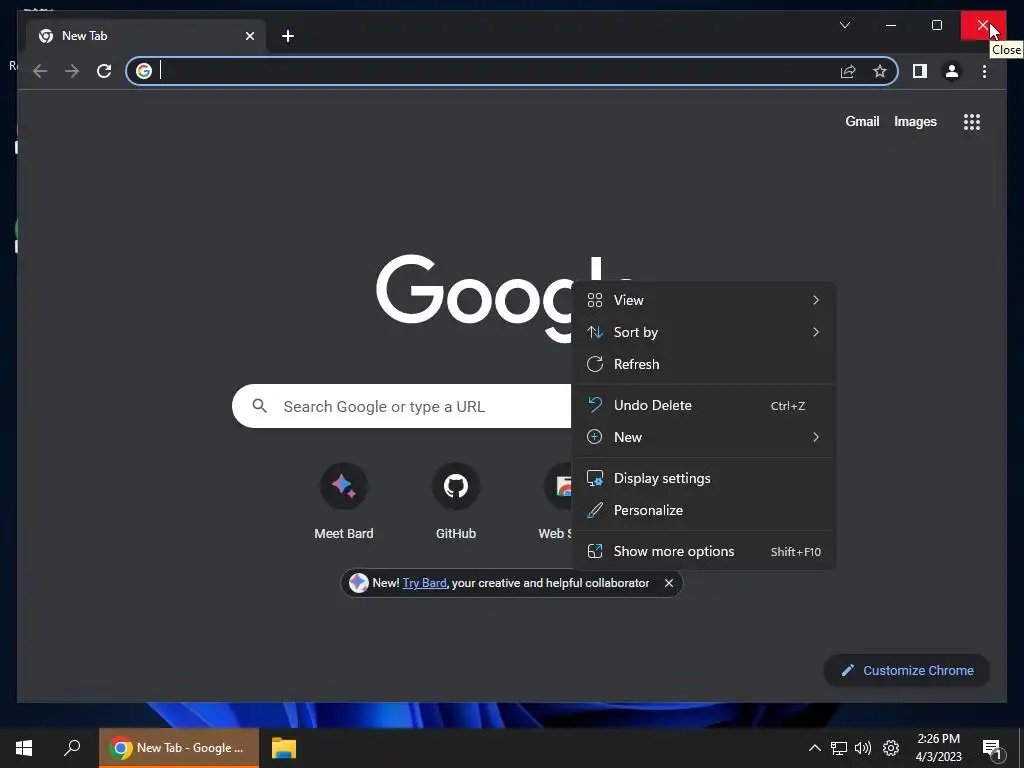Screen dimensions: 1024x768
Task: Choose Personalize in context menu
Action: pyautogui.click(x=703, y=511)
